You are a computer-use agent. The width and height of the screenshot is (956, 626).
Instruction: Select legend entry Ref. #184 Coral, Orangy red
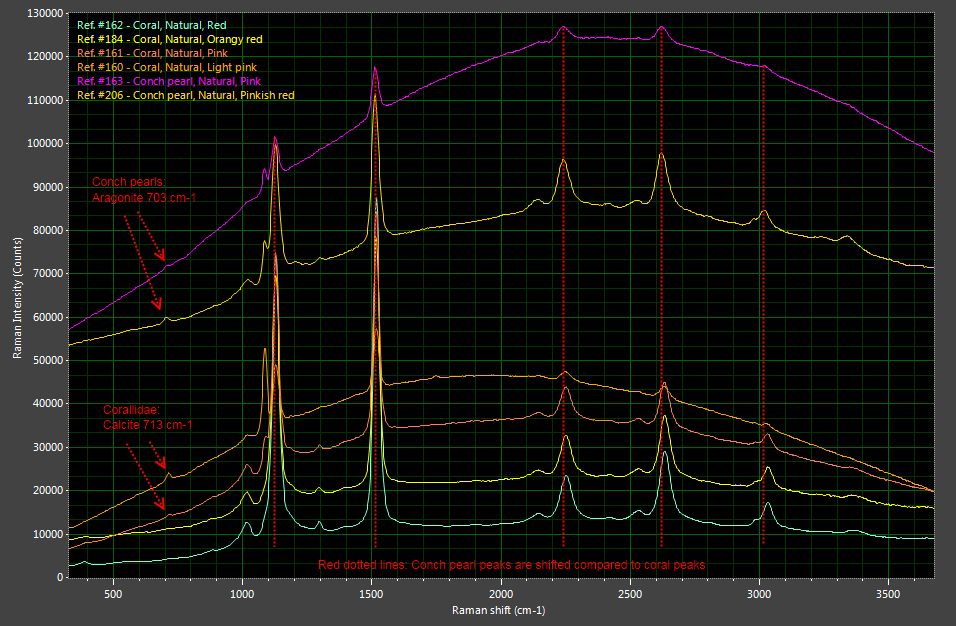pos(169,40)
